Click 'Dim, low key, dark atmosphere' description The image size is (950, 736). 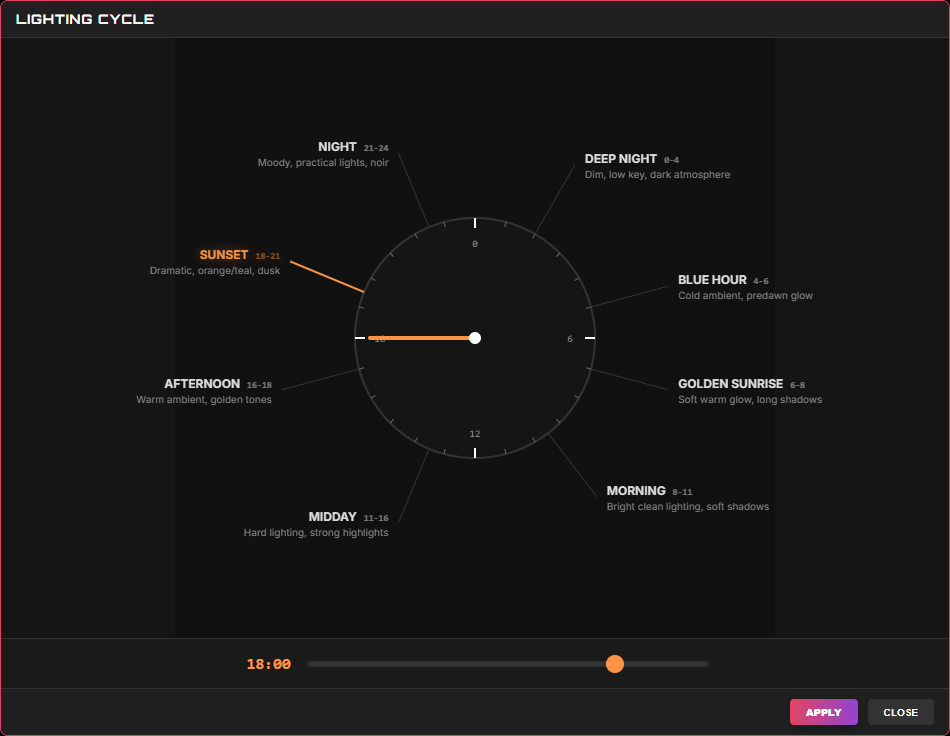point(657,174)
